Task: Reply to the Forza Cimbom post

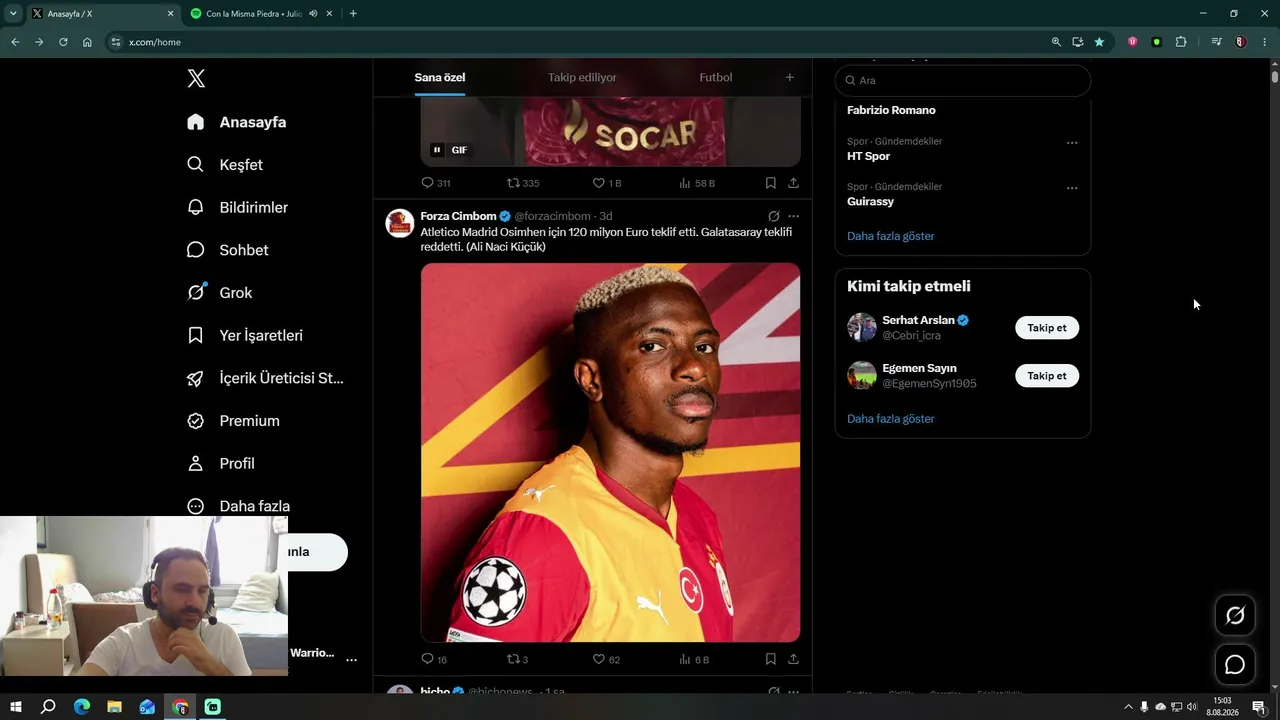Action: [434, 659]
